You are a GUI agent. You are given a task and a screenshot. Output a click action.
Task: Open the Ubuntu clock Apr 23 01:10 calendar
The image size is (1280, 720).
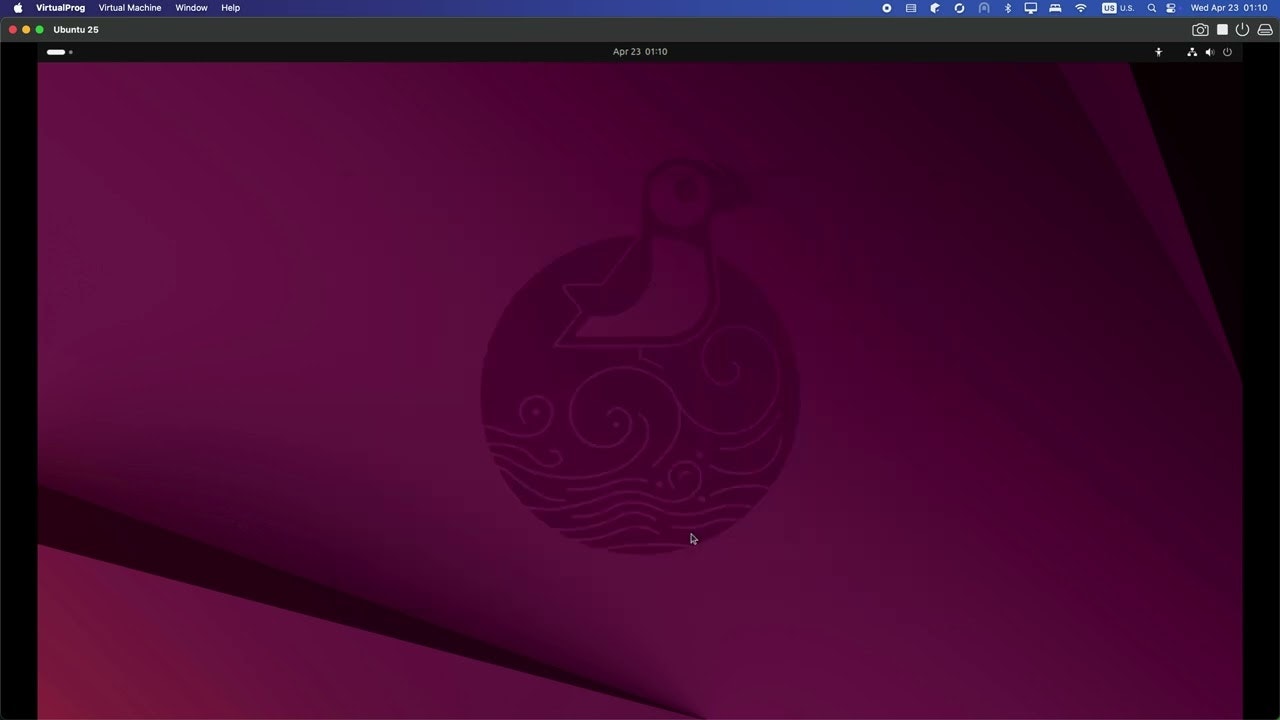click(640, 52)
